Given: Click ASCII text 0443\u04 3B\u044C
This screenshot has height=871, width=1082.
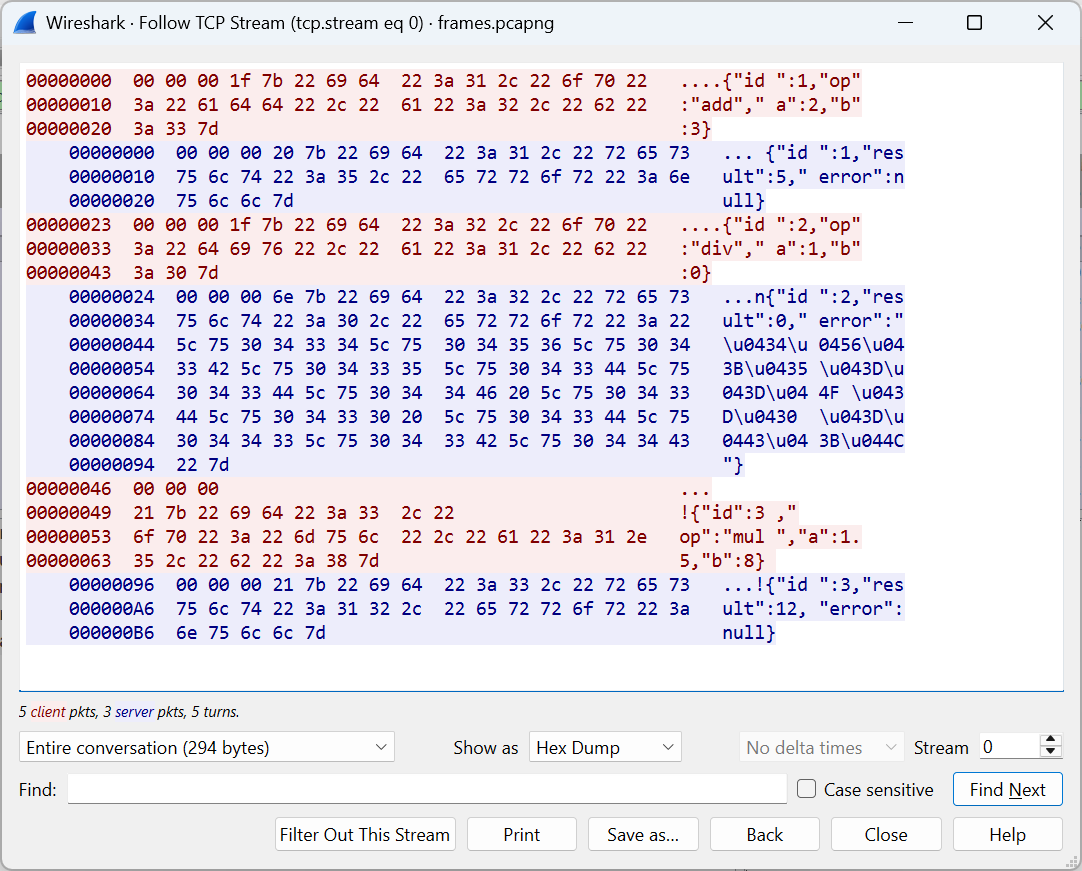Looking at the screenshot, I should coord(813,440).
